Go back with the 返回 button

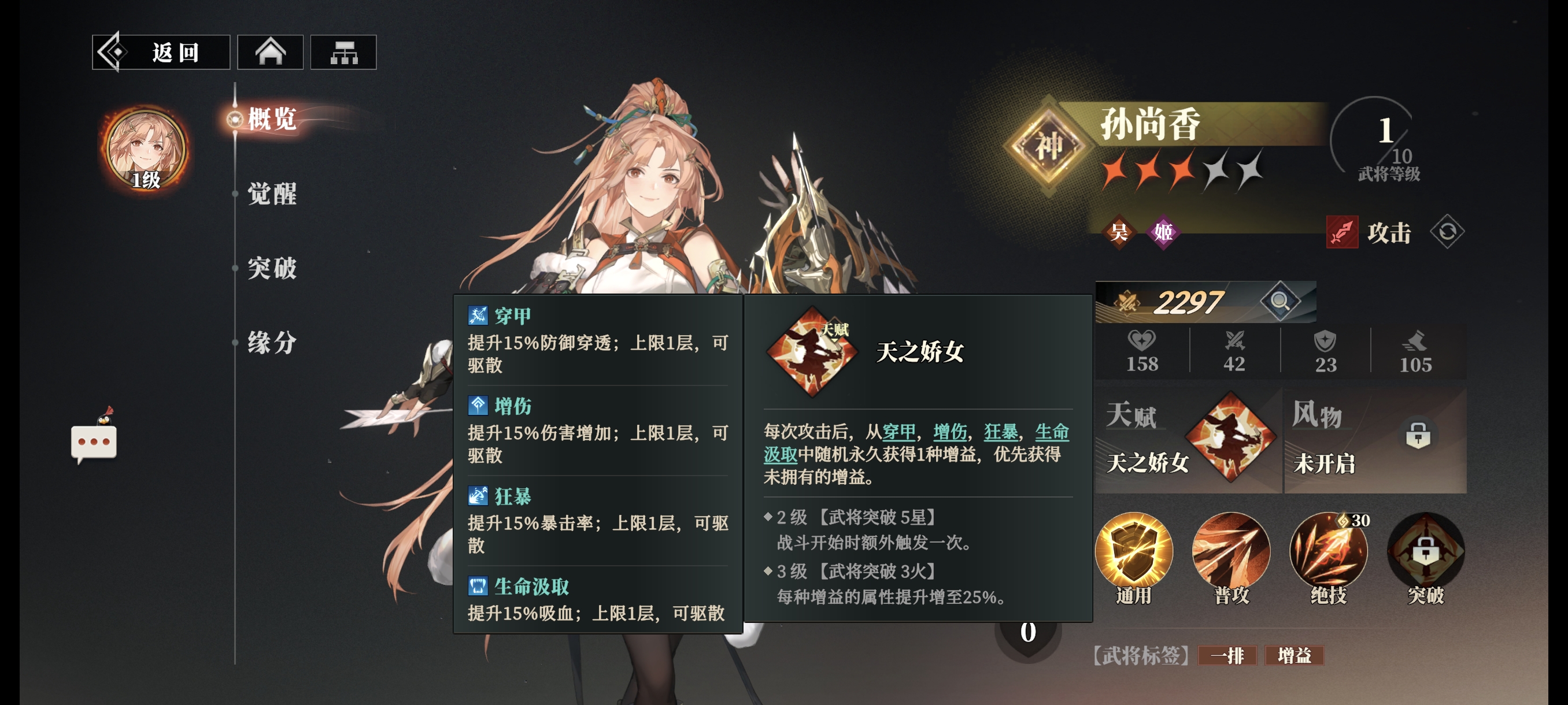161,53
